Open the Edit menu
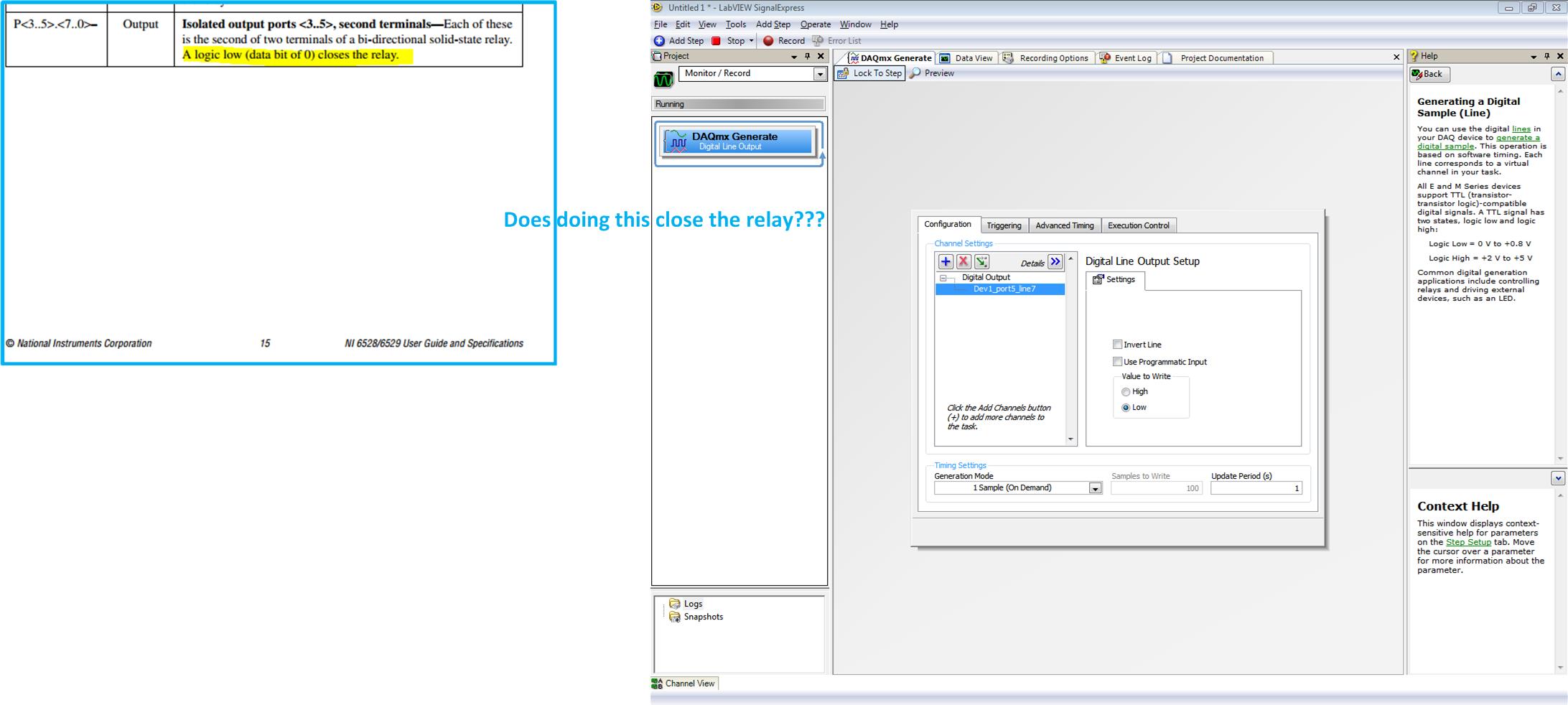Screen dimensions: 1568x705 [x=683, y=24]
